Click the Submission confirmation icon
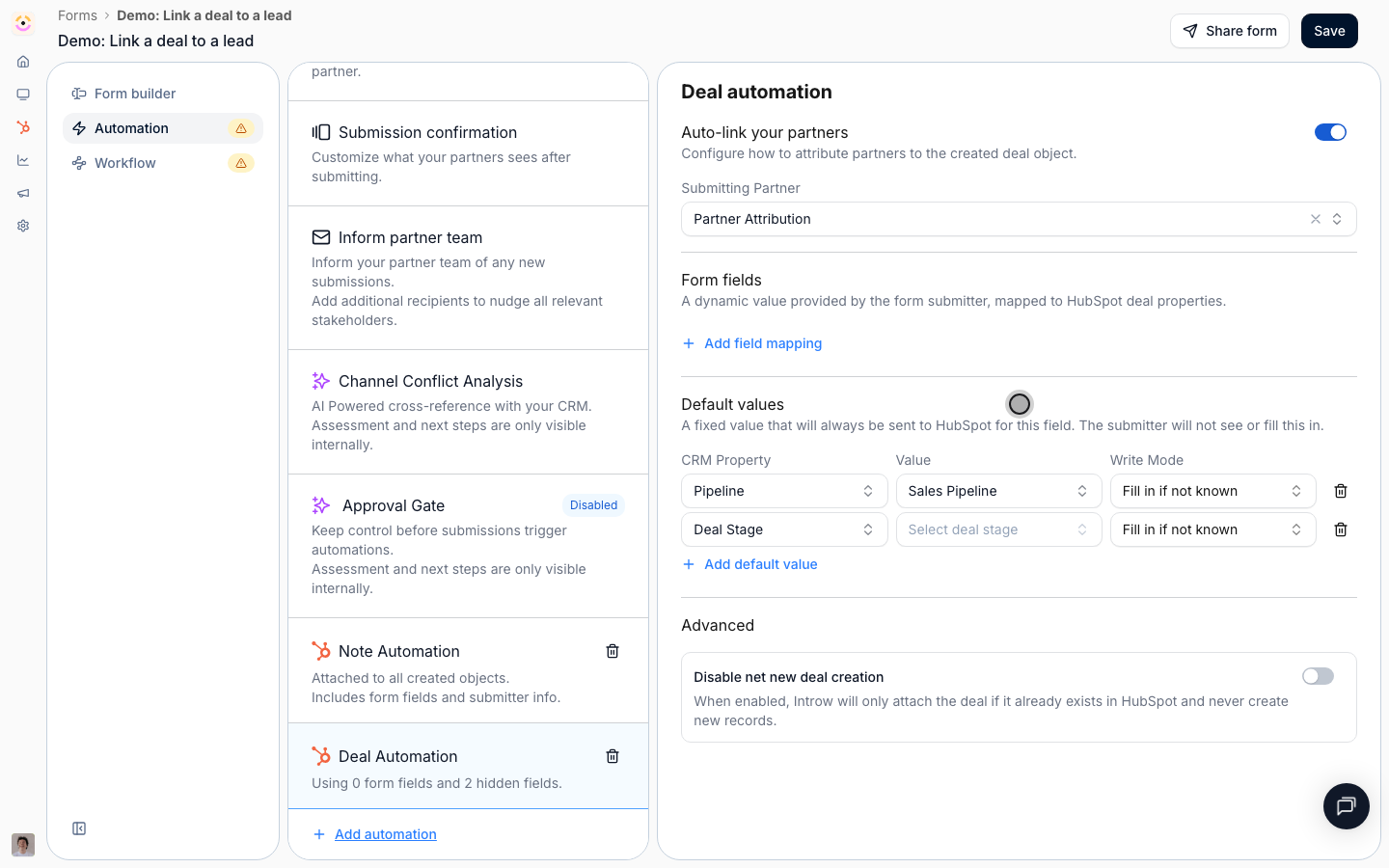Viewport: 1389px width, 868px height. tap(321, 132)
